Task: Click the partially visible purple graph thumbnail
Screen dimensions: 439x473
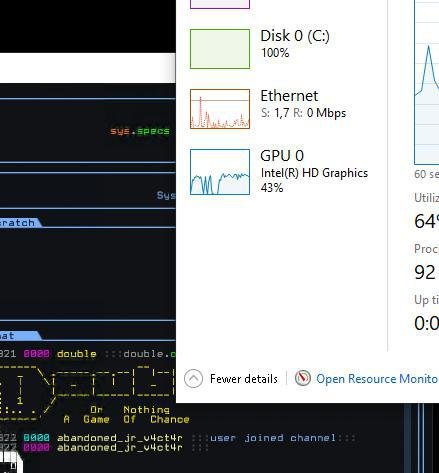Action: click(x=220, y=4)
